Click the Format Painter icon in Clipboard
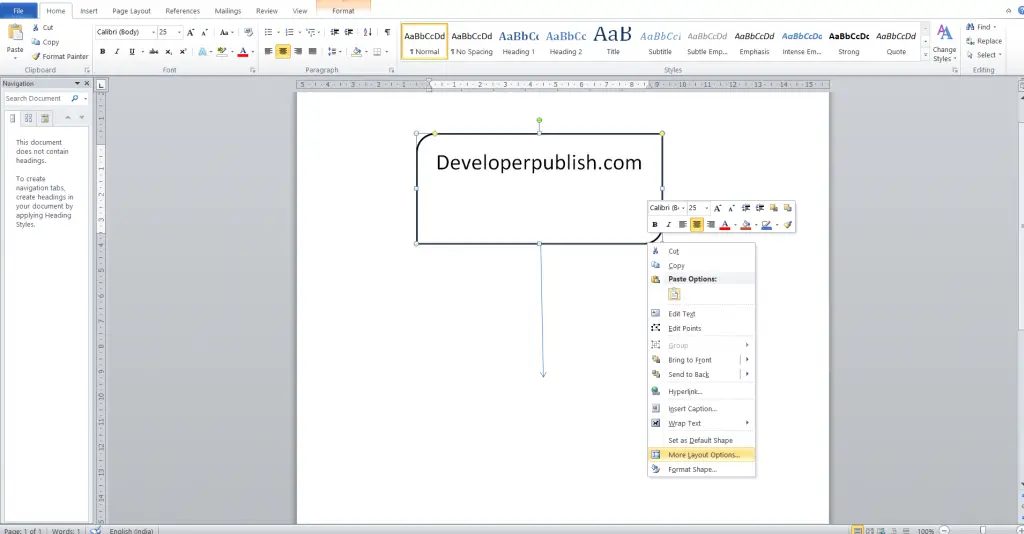The height and width of the screenshot is (534, 1024). click(36, 57)
